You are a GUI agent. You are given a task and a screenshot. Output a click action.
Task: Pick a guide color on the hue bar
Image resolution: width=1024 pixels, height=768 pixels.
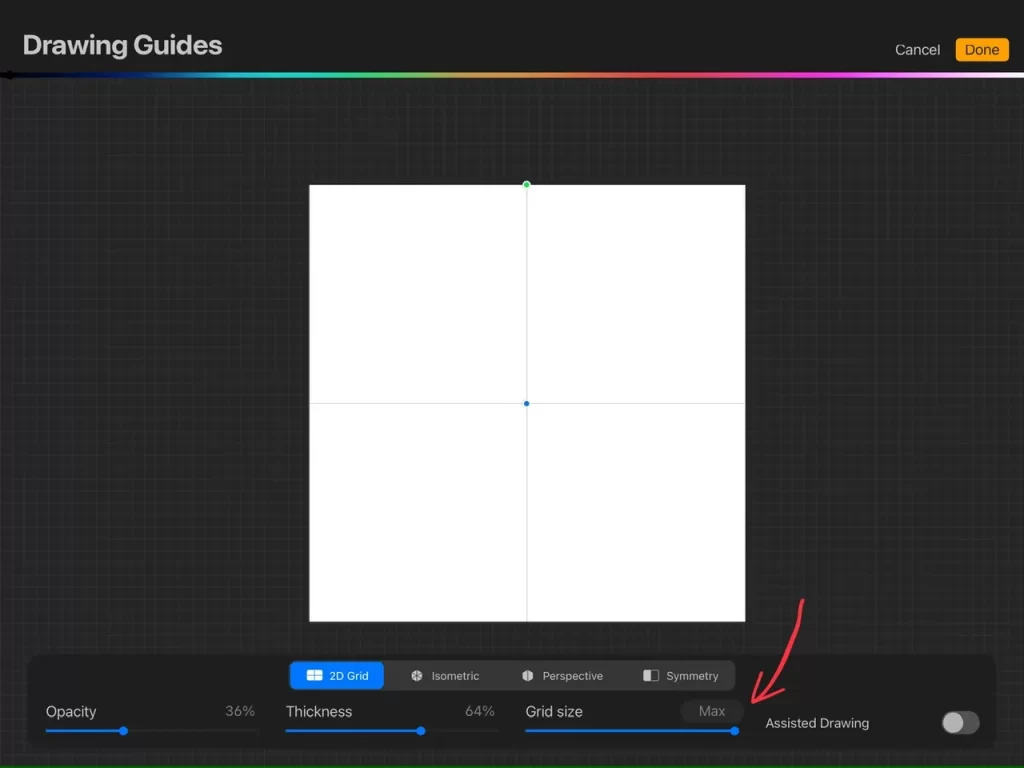coord(512,75)
